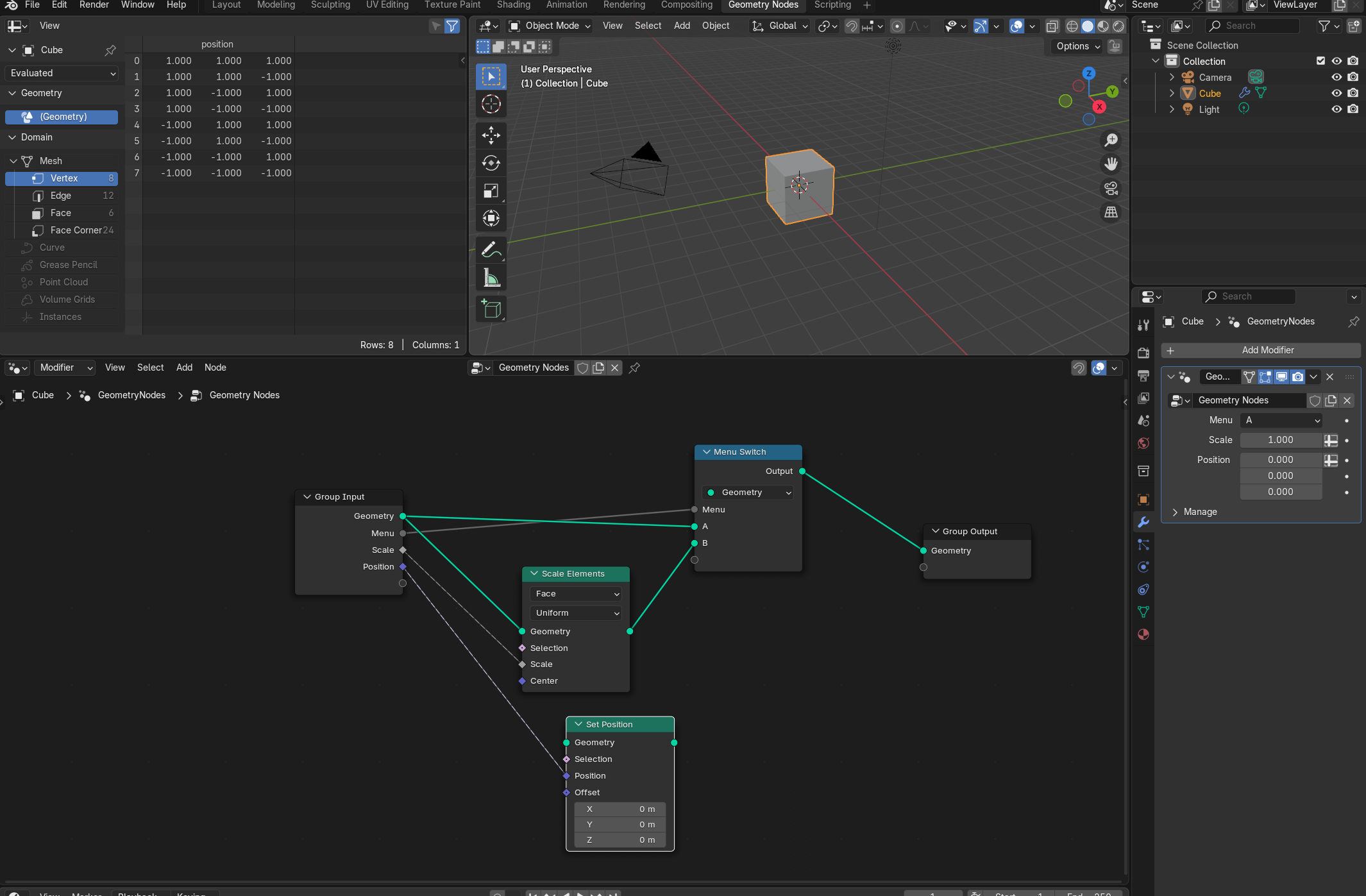Open the Evaluated dropdown in spreadsheet
The height and width of the screenshot is (896, 1366).
pos(62,73)
